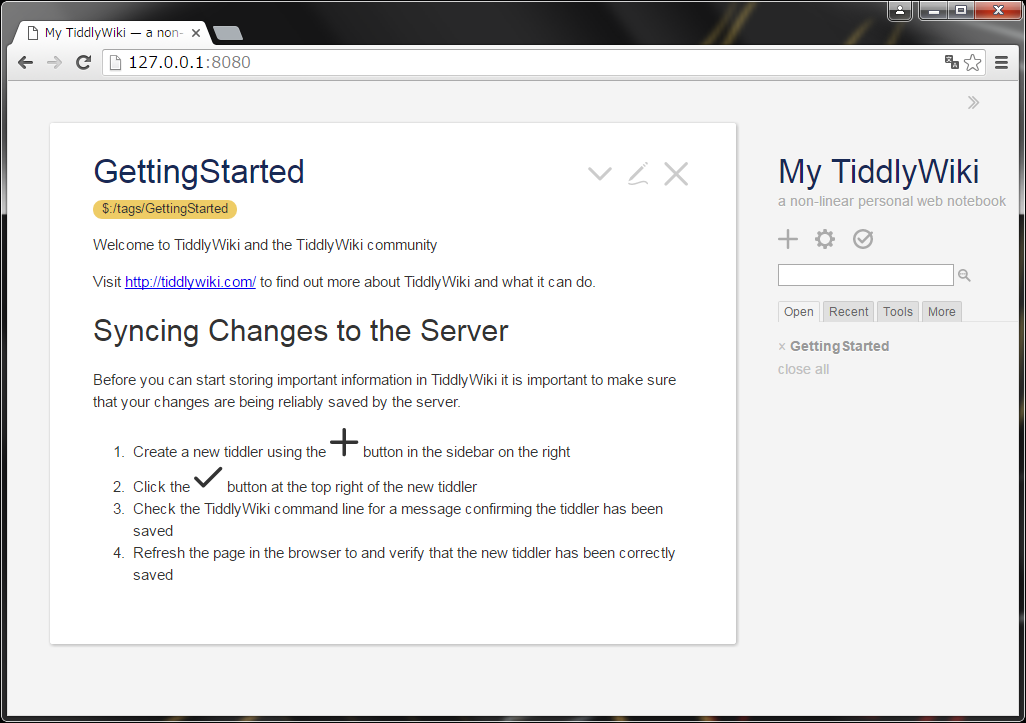
Task: Click the step 'Check the TiddlyWiki command line' text
Action: click(x=398, y=520)
